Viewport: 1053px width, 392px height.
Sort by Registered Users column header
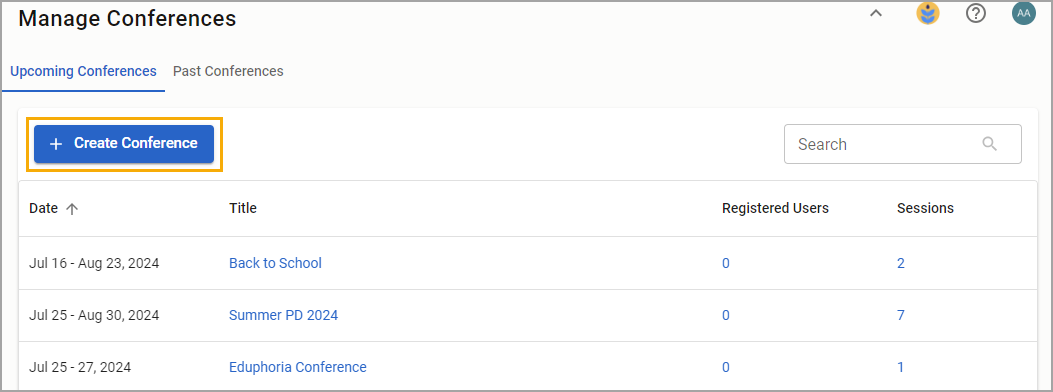click(x=776, y=209)
